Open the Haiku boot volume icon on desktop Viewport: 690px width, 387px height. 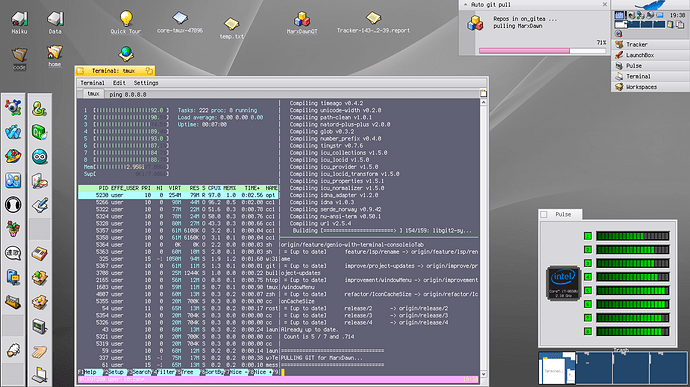[19, 20]
